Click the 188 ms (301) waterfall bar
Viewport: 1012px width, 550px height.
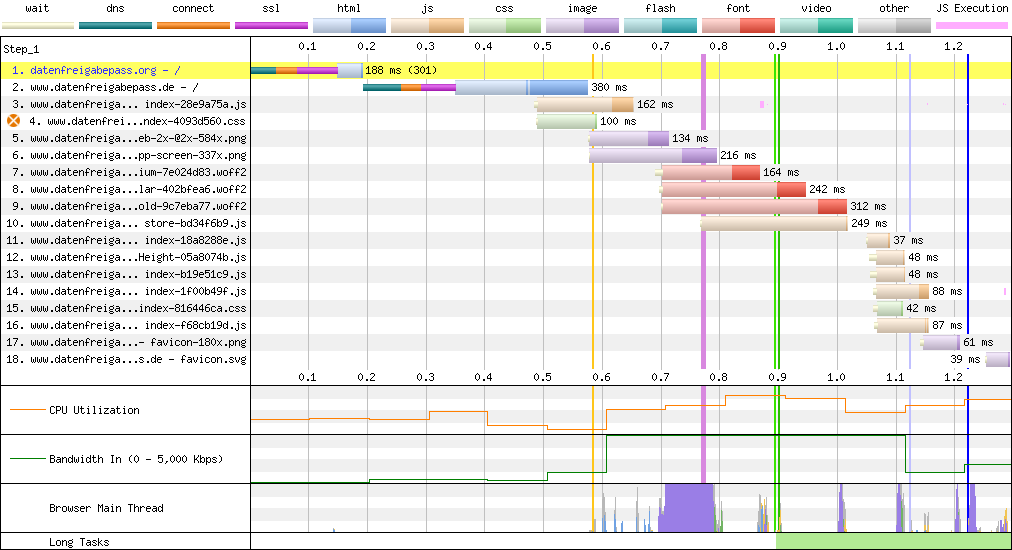(x=307, y=70)
